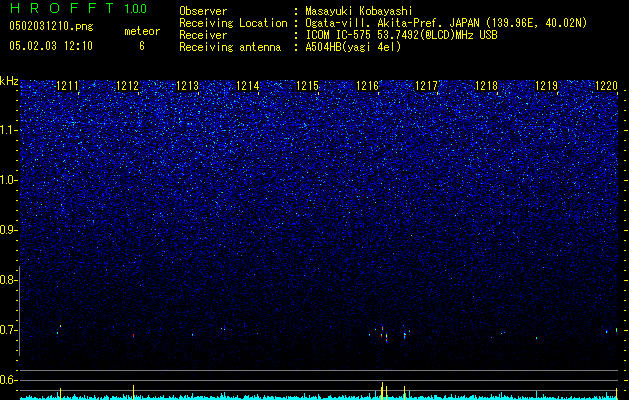Click the 1217 time marker

pyautogui.click(x=426, y=86)
